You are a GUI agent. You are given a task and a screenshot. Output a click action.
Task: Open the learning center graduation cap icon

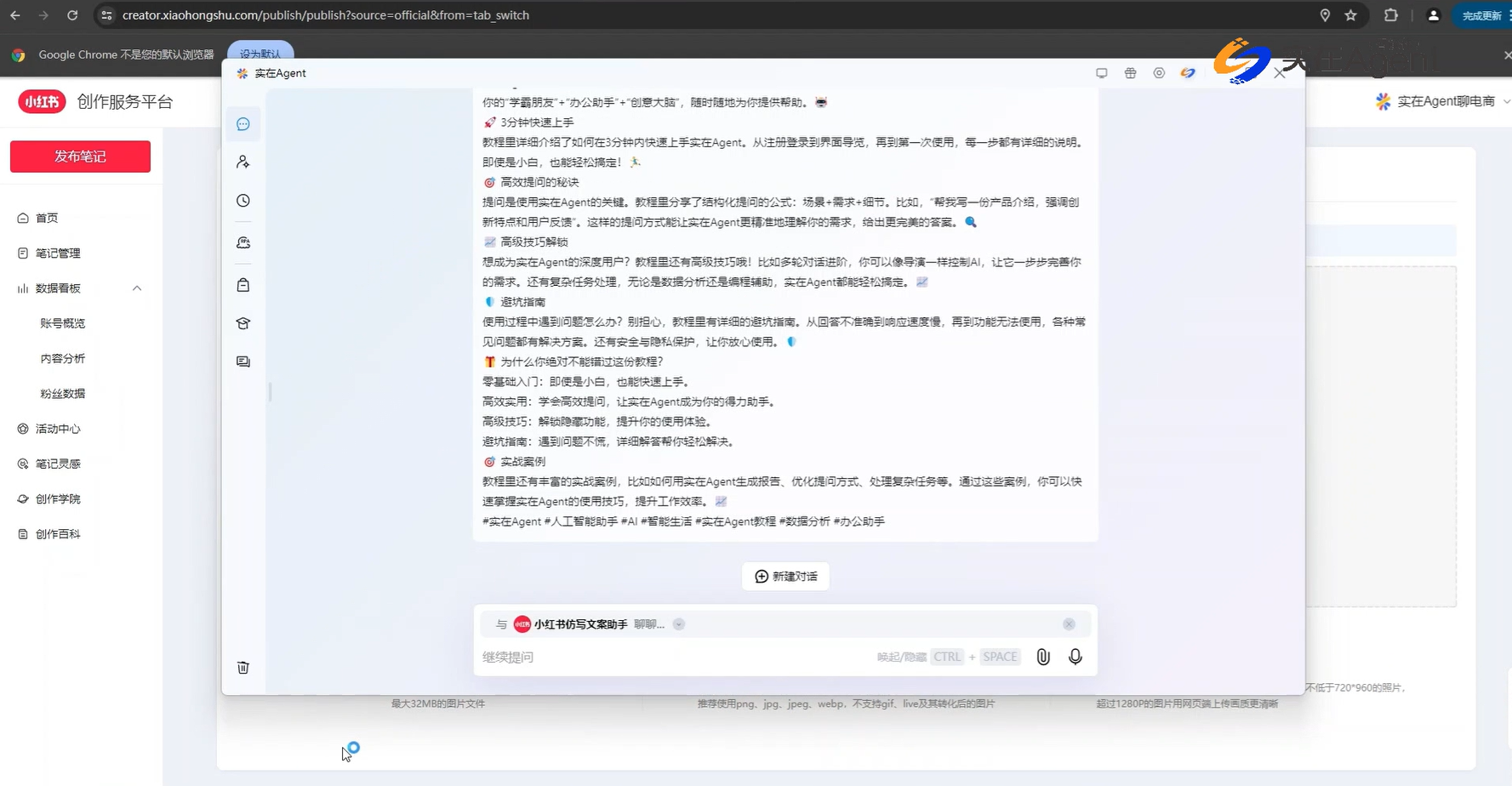(x=242, y=323)
